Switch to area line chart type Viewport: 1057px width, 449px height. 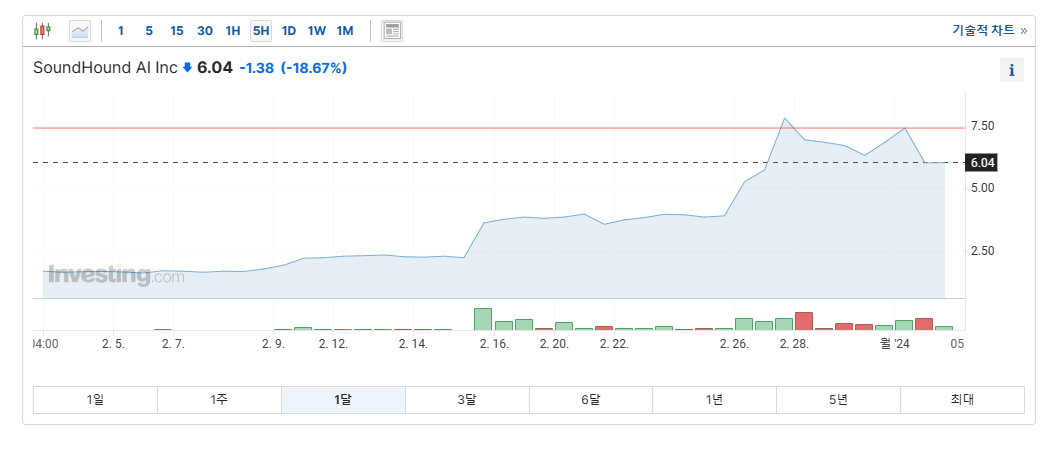pos(80,31)
